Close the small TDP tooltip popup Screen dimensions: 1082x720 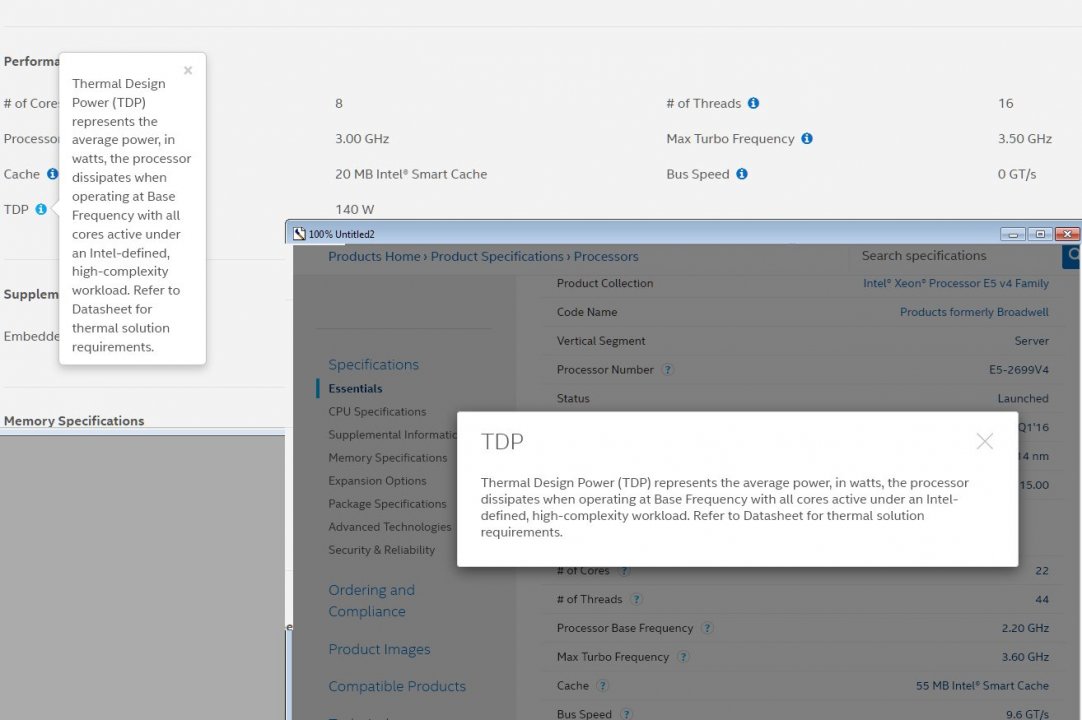(188, 71)
